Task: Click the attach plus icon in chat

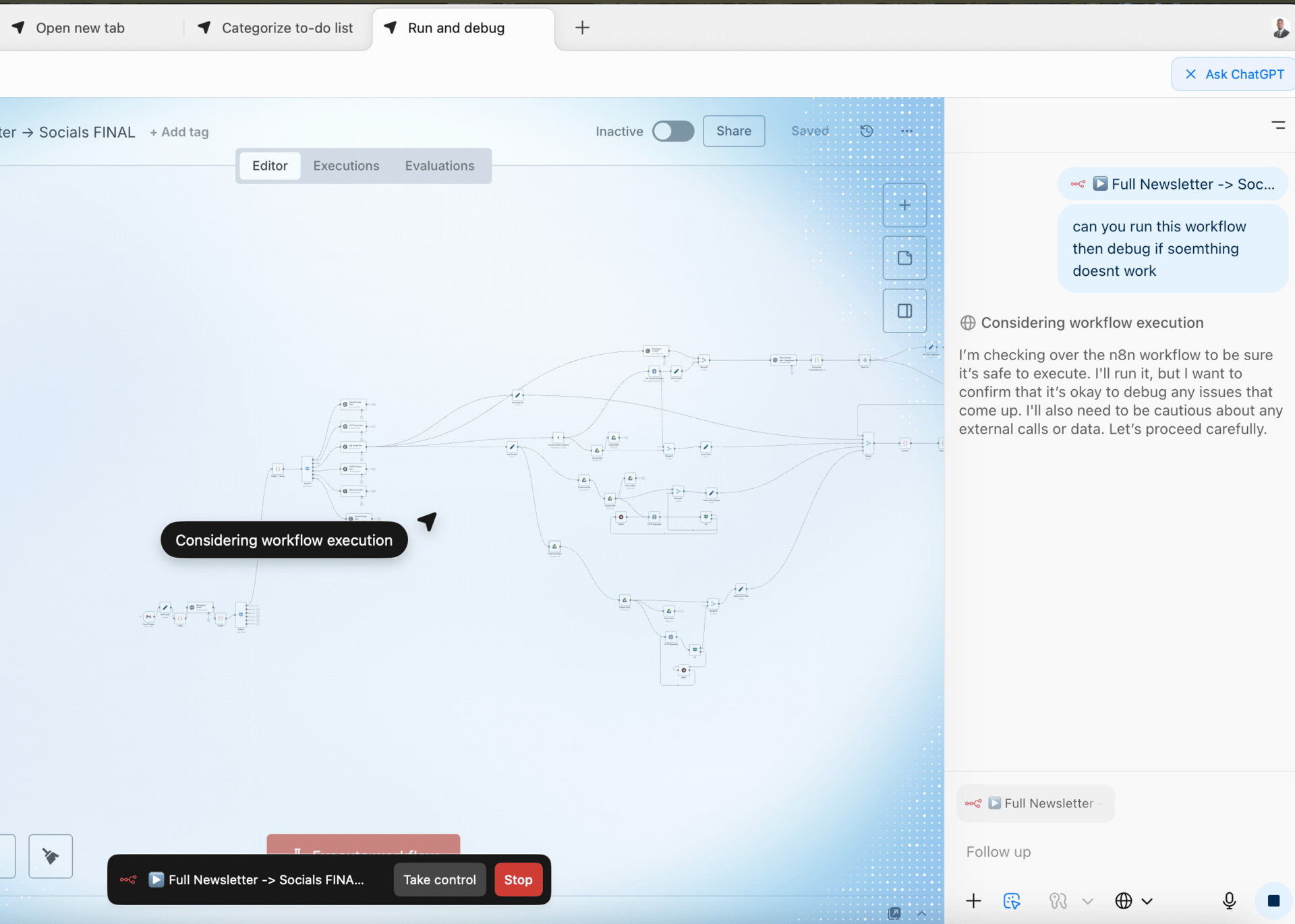Action: pyautogui.click(x=973, y=900)
